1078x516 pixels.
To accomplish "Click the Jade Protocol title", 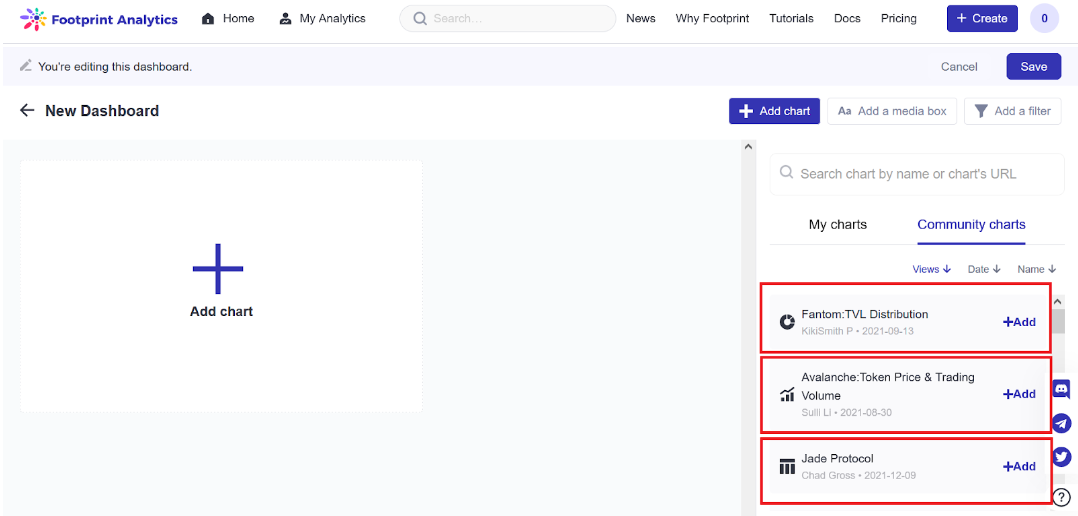I will click(837, 458).
